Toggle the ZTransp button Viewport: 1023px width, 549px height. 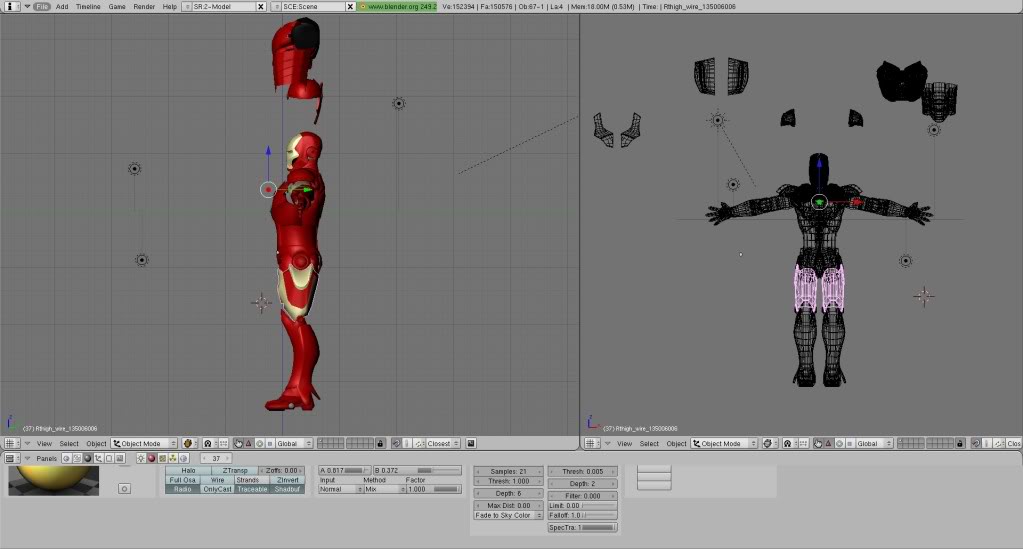tap(235, 471)
